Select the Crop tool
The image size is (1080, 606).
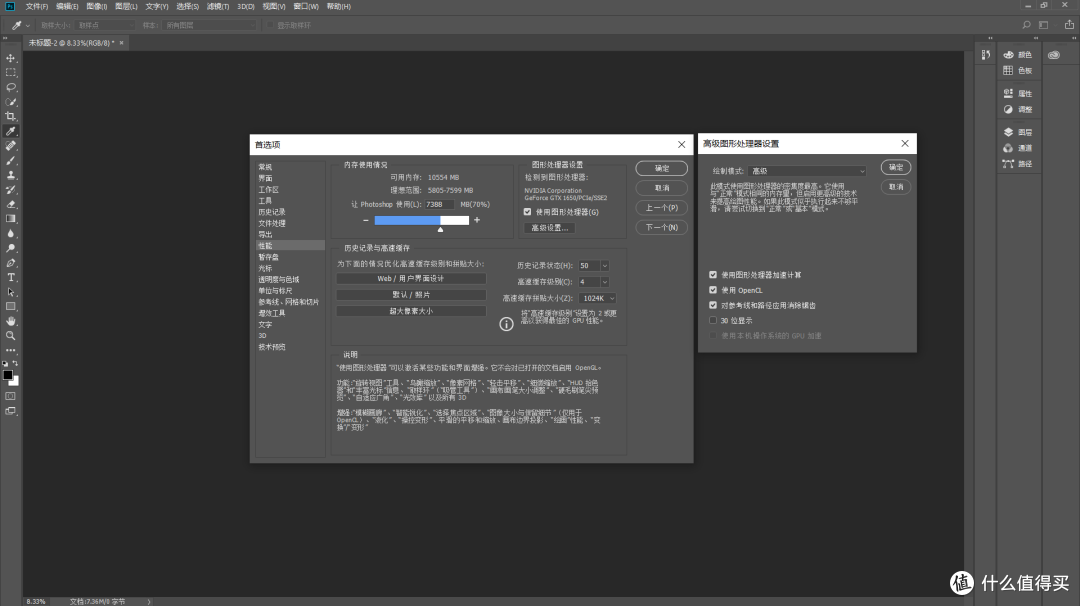click(x=10, y=116)
